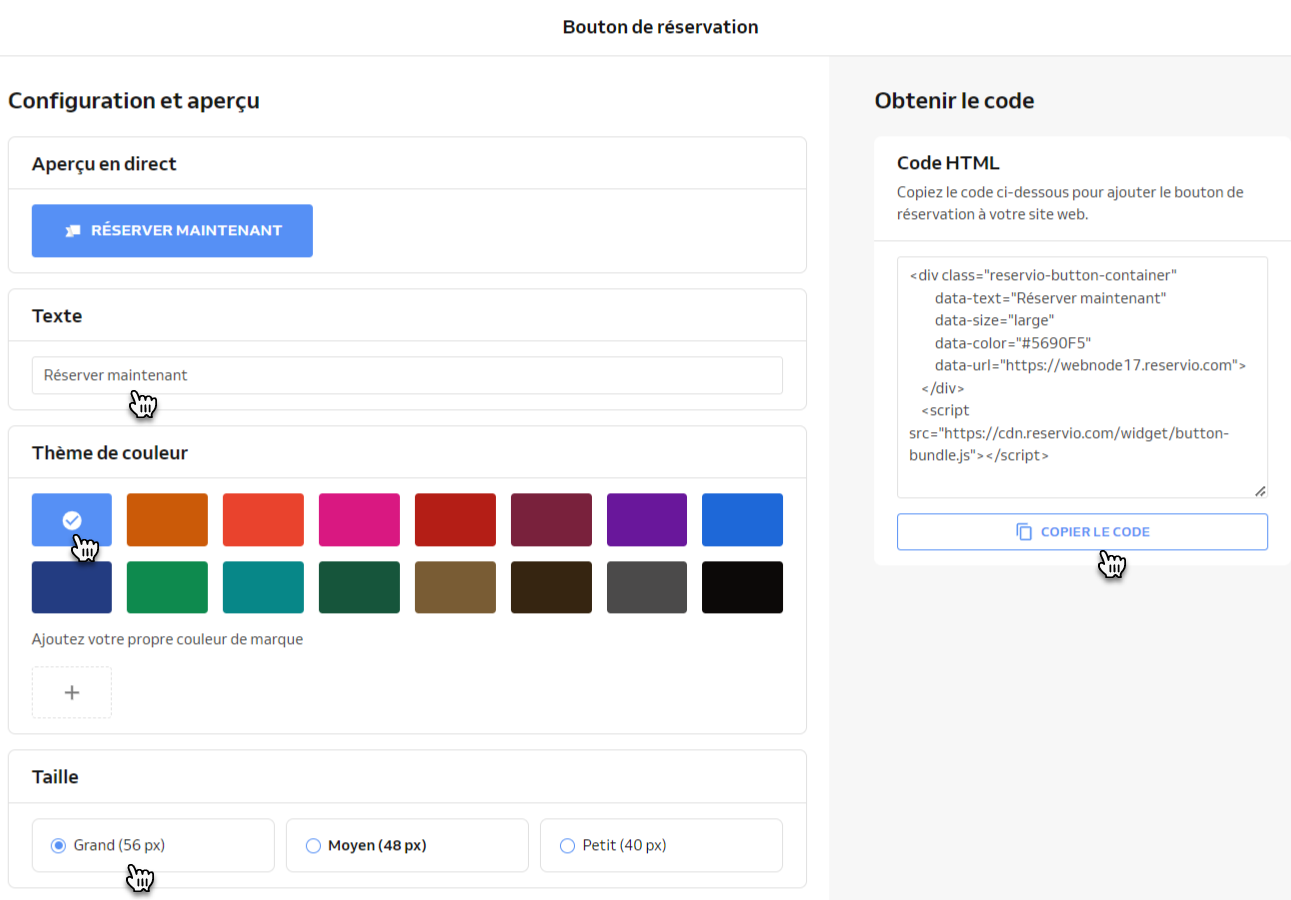The height and width of the screenshot is (900, 1291).
Task: Select the orange color swatch
Action: 167,520
